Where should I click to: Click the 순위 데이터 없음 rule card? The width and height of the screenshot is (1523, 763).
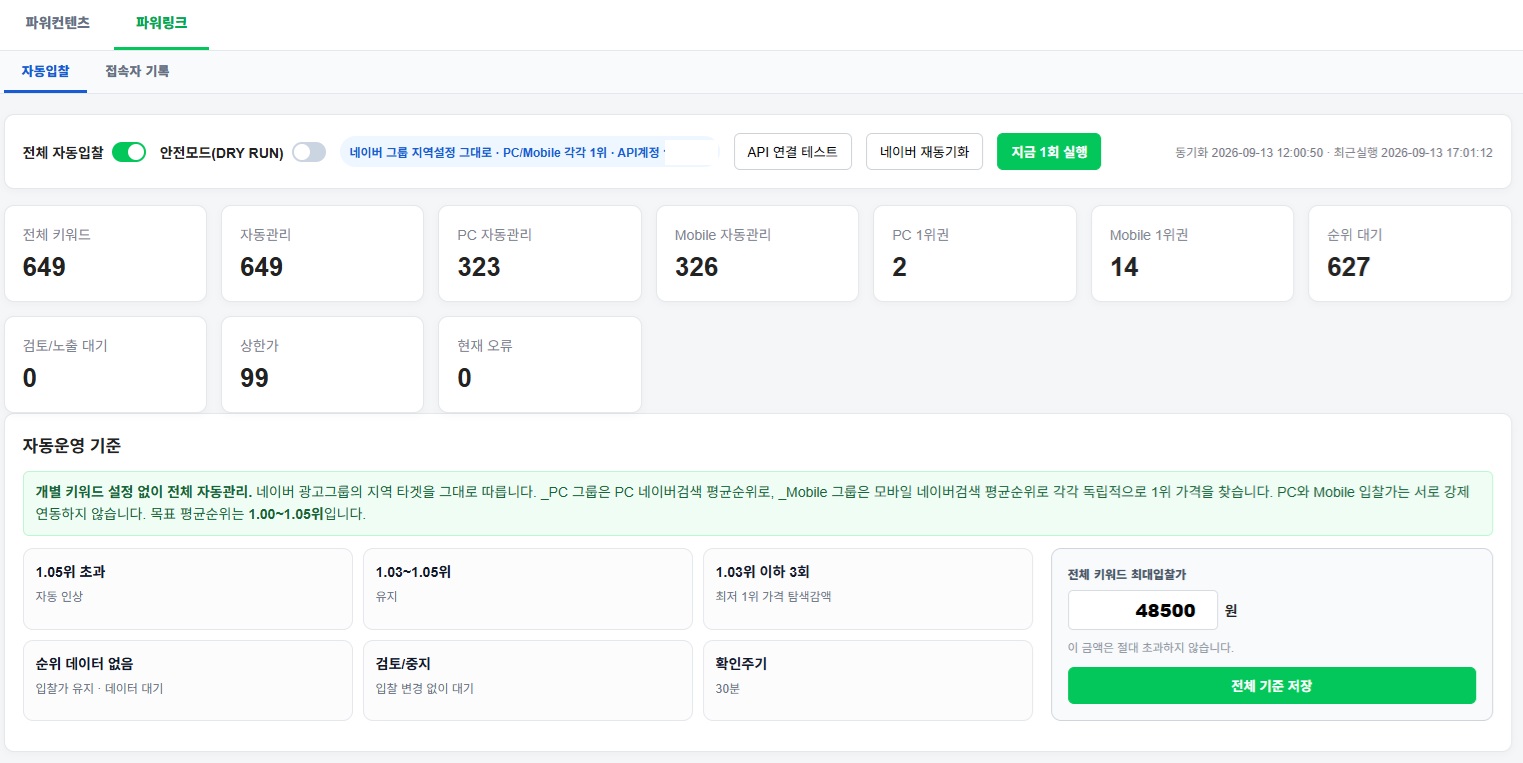[x=188, y=680]
